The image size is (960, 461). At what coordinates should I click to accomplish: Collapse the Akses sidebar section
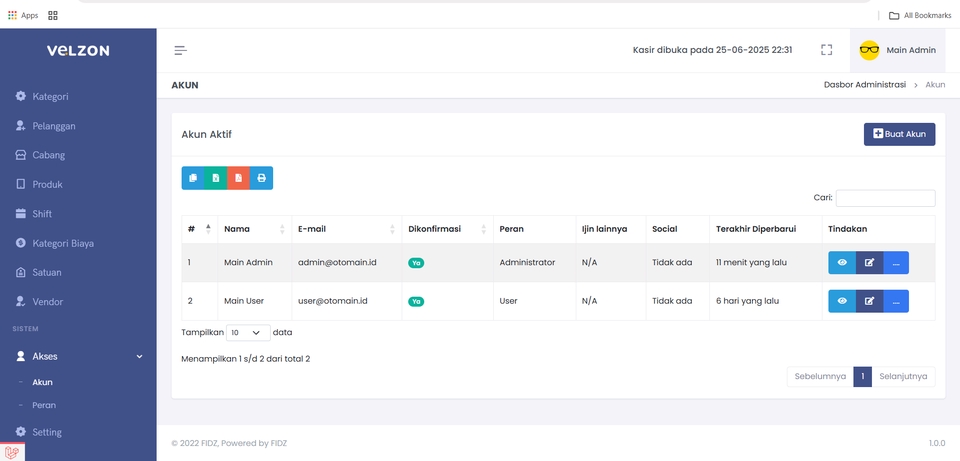point(78,356)
